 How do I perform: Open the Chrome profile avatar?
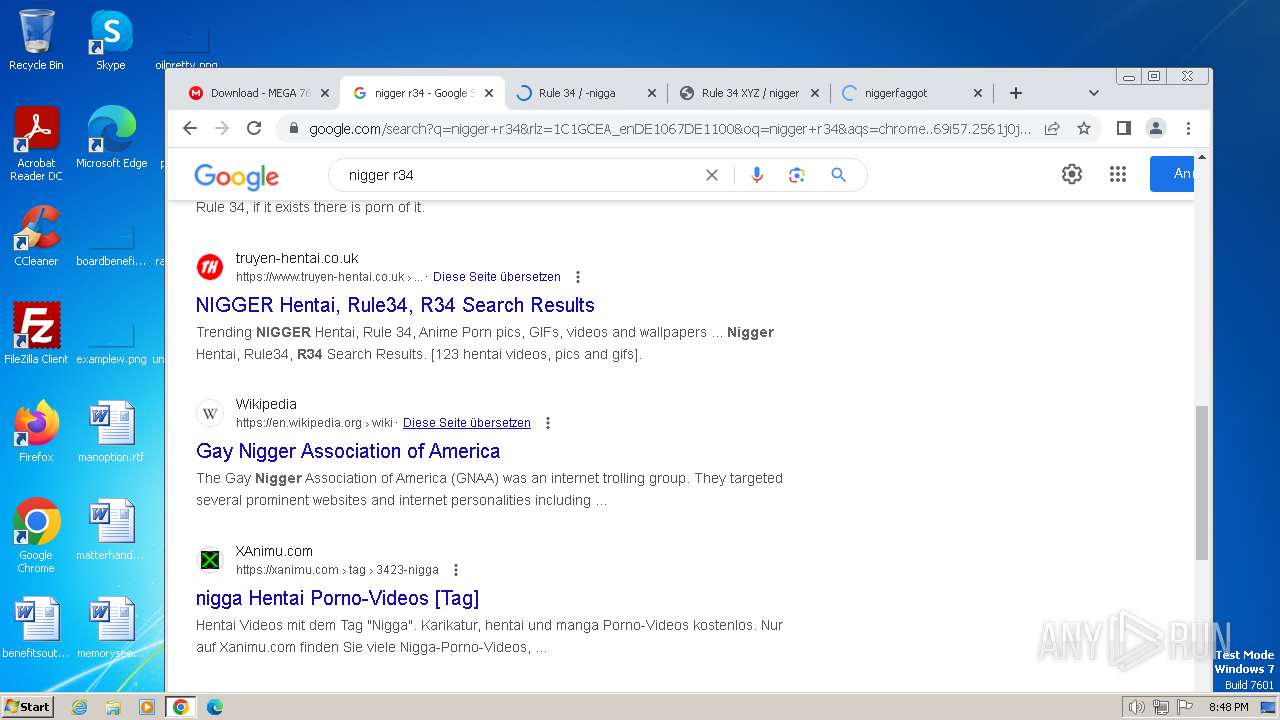[1156, 128]
